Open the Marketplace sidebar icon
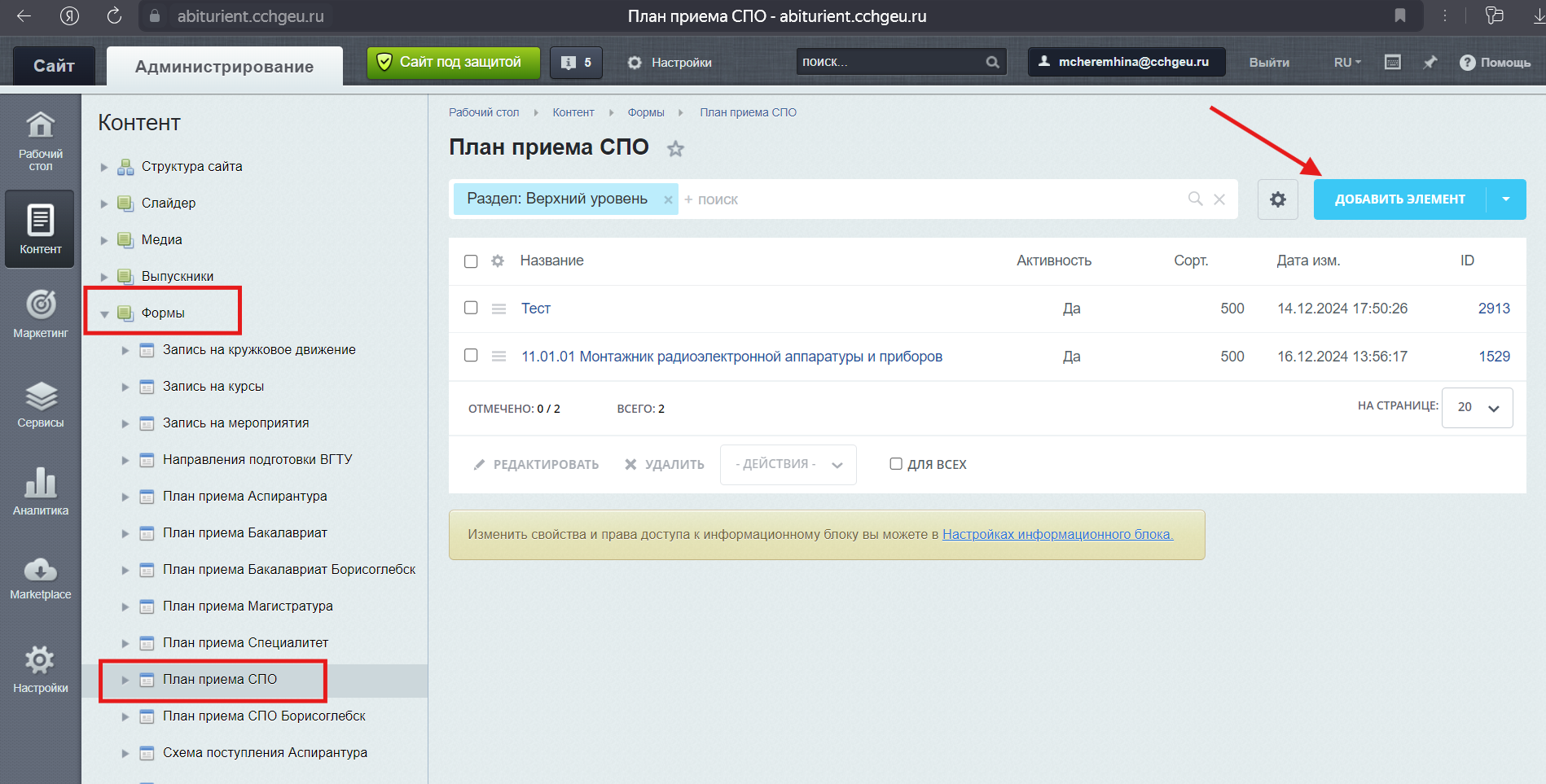The image size is (1546, 784). (x=41, y=577)
